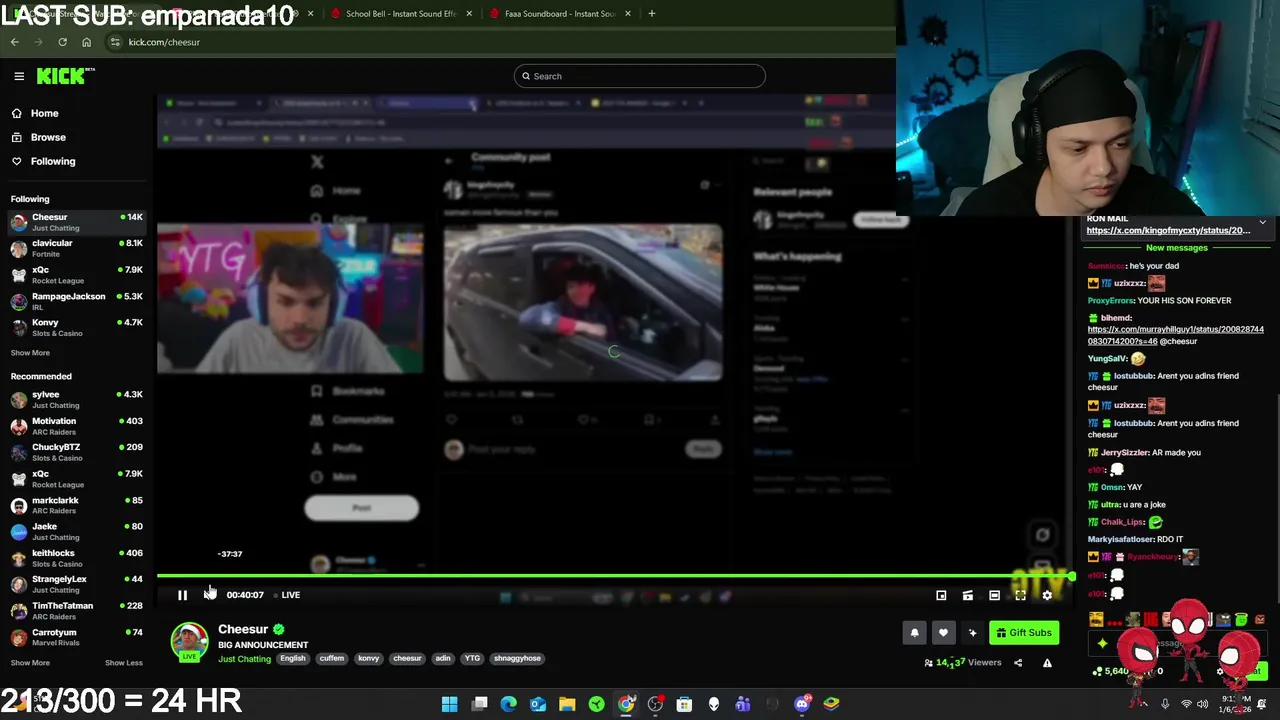This screenshot has width=1280, height=720.
Task: Open bihemd's x.com link in chat
Action: click(x=1175, y=335)
